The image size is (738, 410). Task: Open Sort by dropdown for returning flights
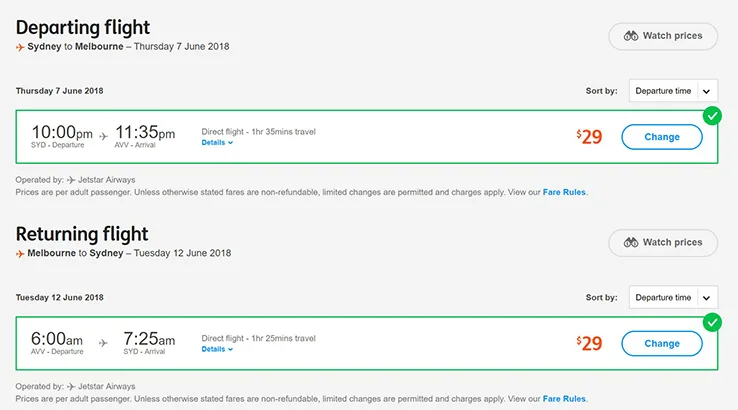[x=673, y=298]
